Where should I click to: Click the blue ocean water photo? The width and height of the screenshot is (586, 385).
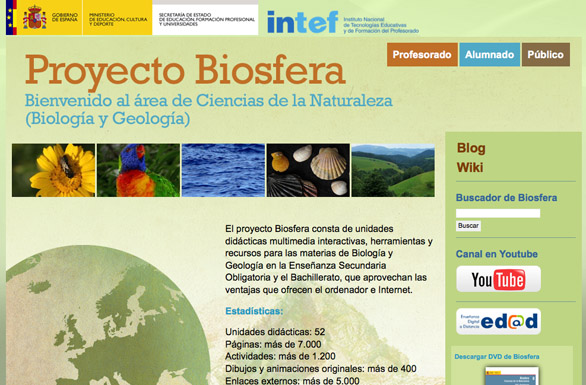(x=223, y=170)
